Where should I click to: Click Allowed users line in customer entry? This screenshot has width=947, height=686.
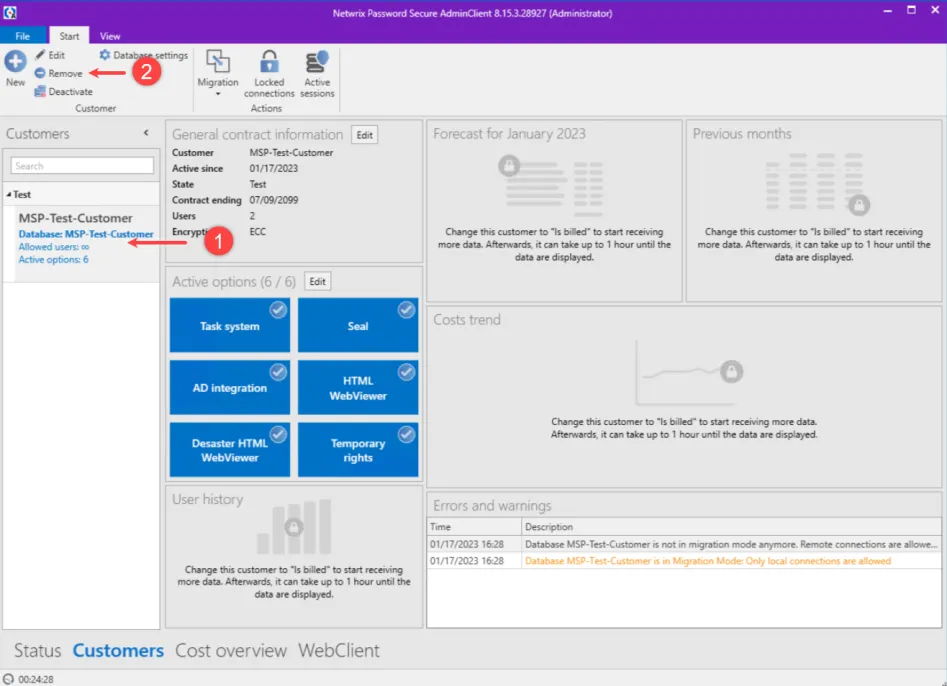pyautogui.click(x=54, y=246)
